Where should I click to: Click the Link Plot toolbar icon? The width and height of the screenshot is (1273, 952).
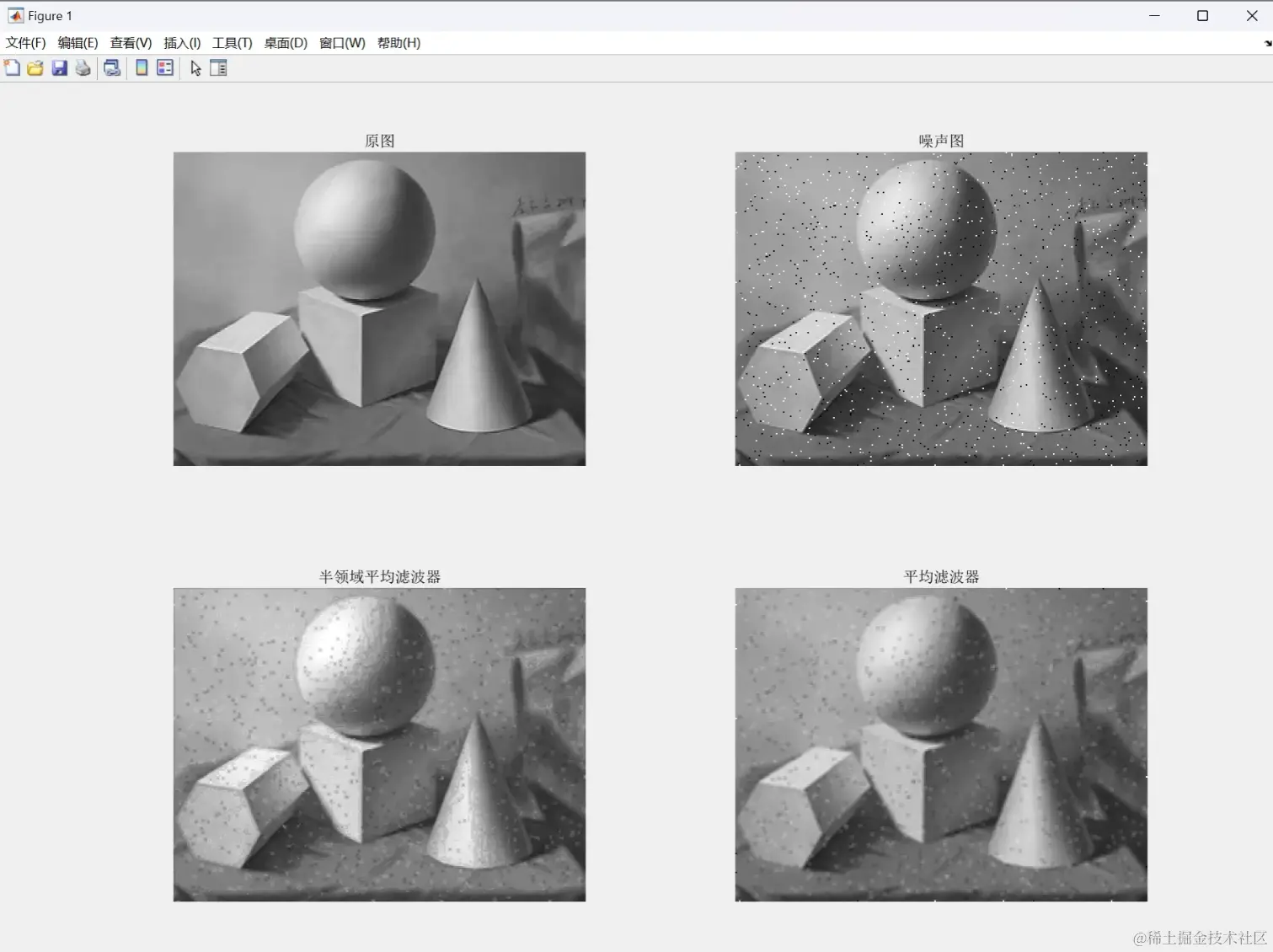tap(112, 68)
